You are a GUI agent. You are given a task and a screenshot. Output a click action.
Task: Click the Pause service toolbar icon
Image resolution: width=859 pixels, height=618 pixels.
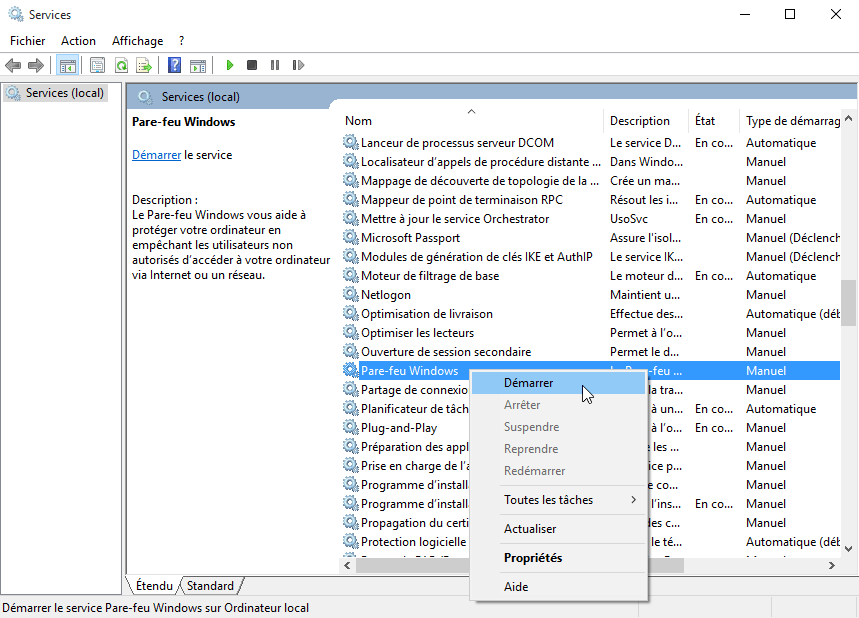coord(275,65)
